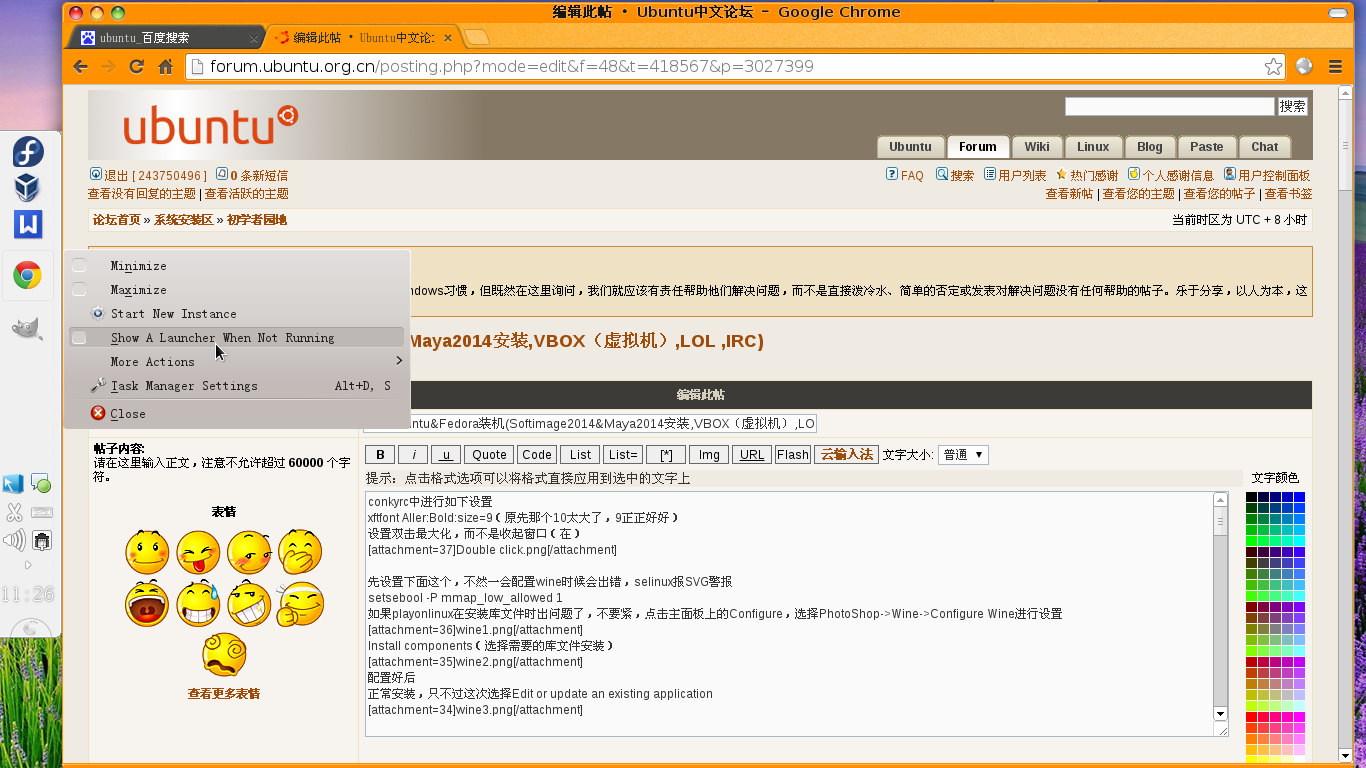Image resolution: width=1366 pixels, height=768 pixels.
Task: Bookmark this page with star icon
Action: tap(1273, 67)
